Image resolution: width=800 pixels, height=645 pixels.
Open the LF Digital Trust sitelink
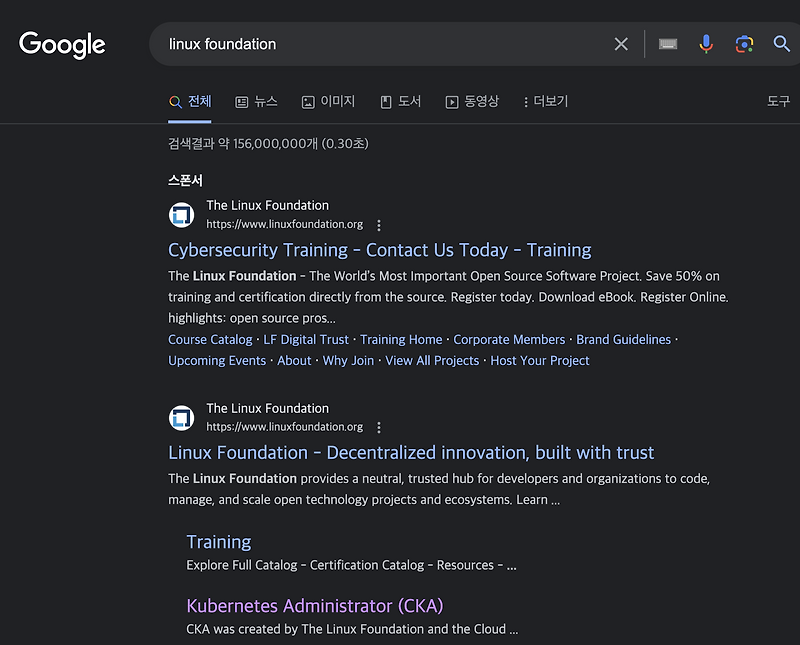click(x=306, y=339)
